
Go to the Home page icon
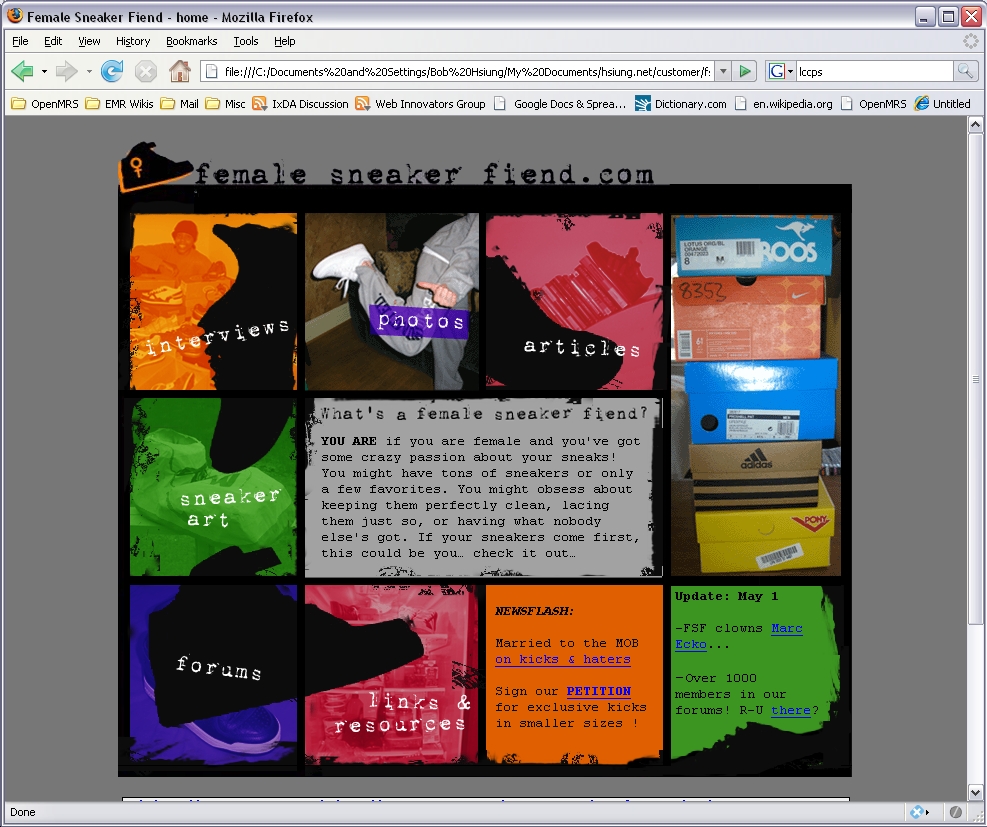tap(179, 71)
